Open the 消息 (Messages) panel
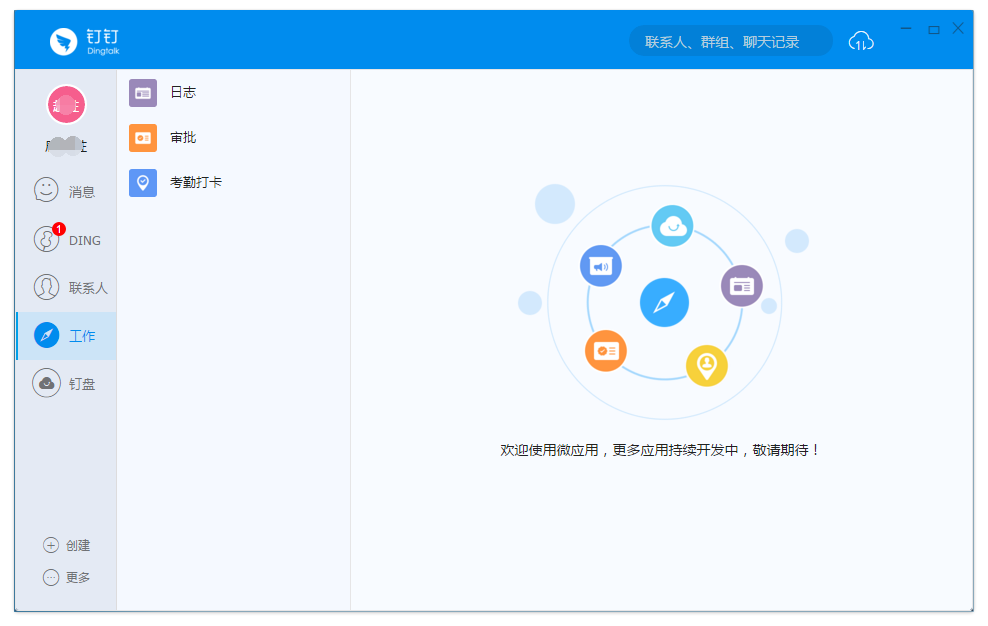988x626 pixels. (x=65, y=192)
